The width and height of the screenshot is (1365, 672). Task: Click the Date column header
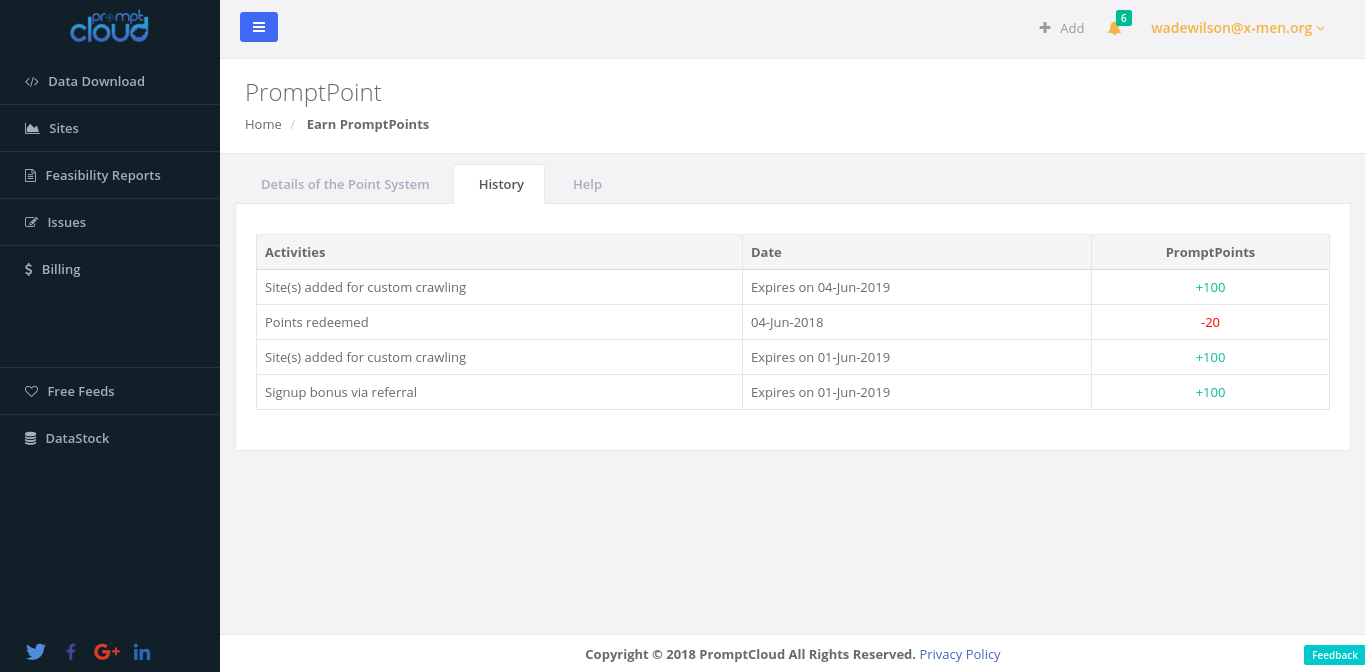[916, 253]
